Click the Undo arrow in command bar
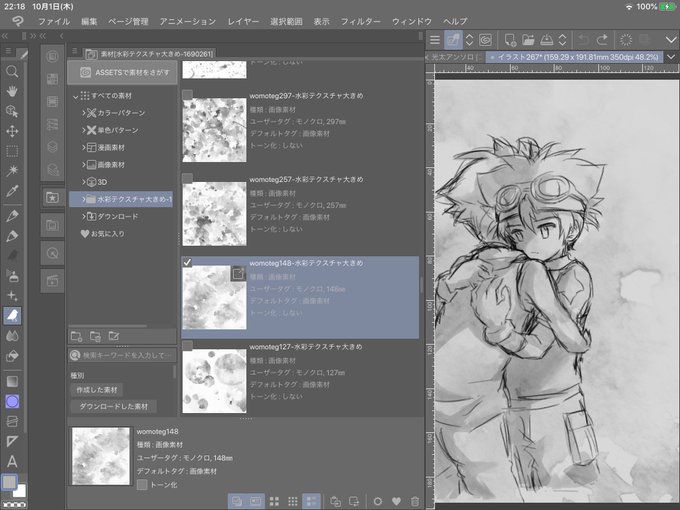 (584, 40)
